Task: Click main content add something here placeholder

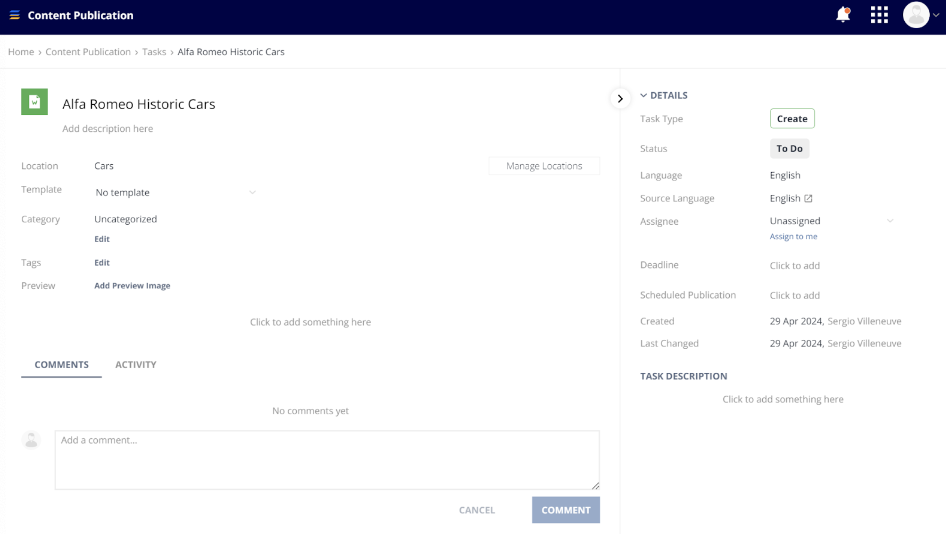Action: click(x=310, y=322)
